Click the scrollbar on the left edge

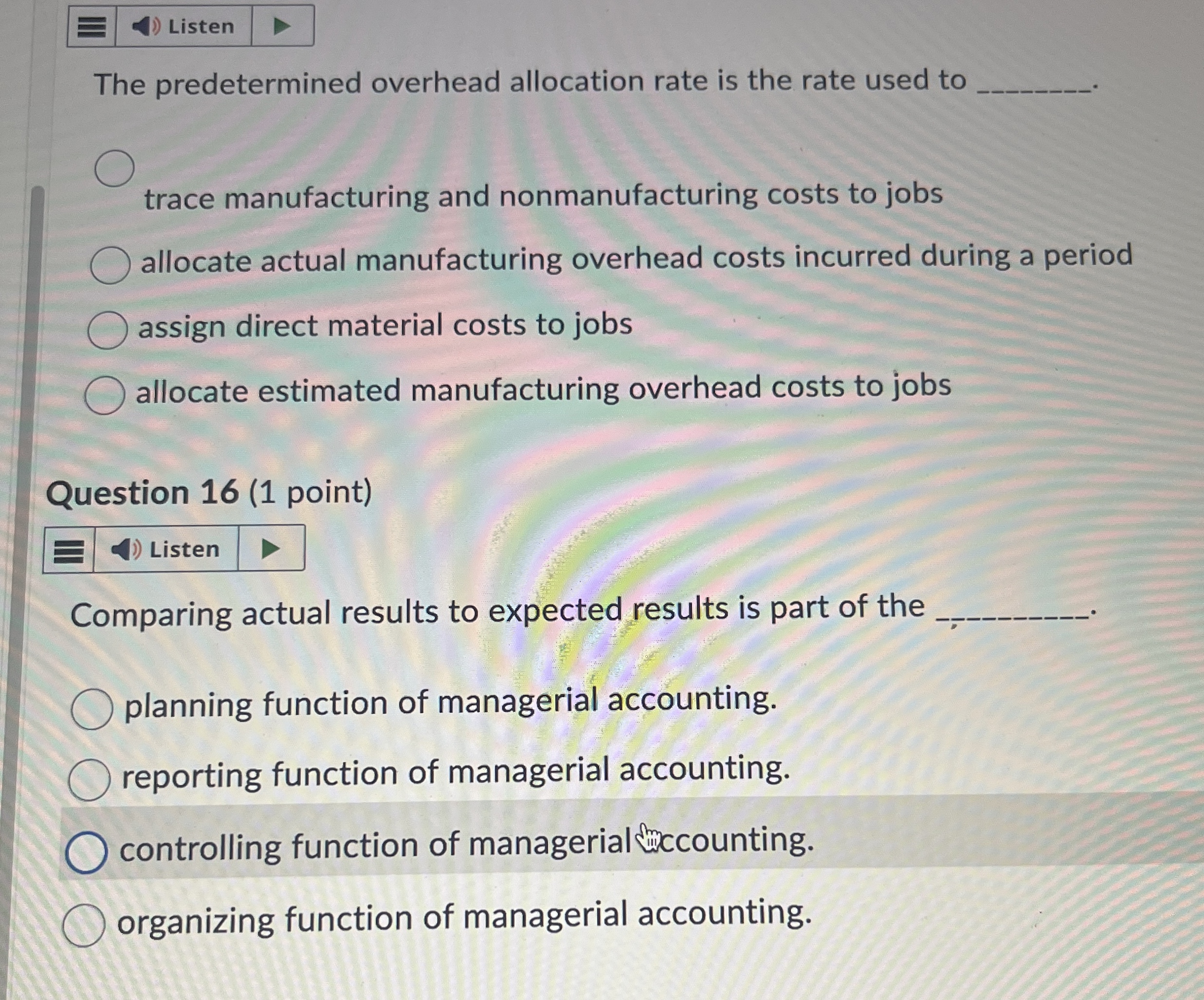35,459
